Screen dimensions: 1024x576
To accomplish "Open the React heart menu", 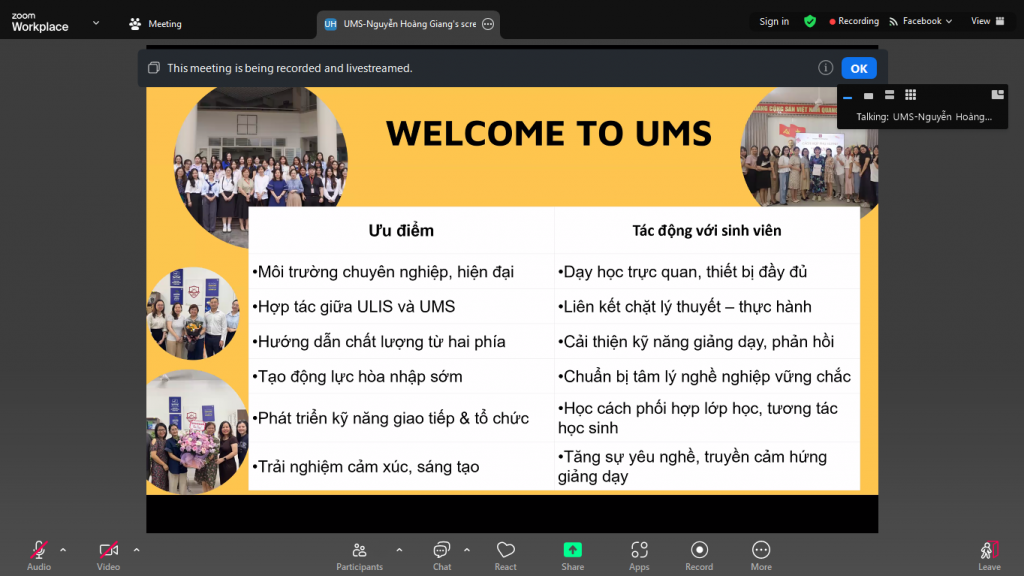I will (x=505, y=556).
